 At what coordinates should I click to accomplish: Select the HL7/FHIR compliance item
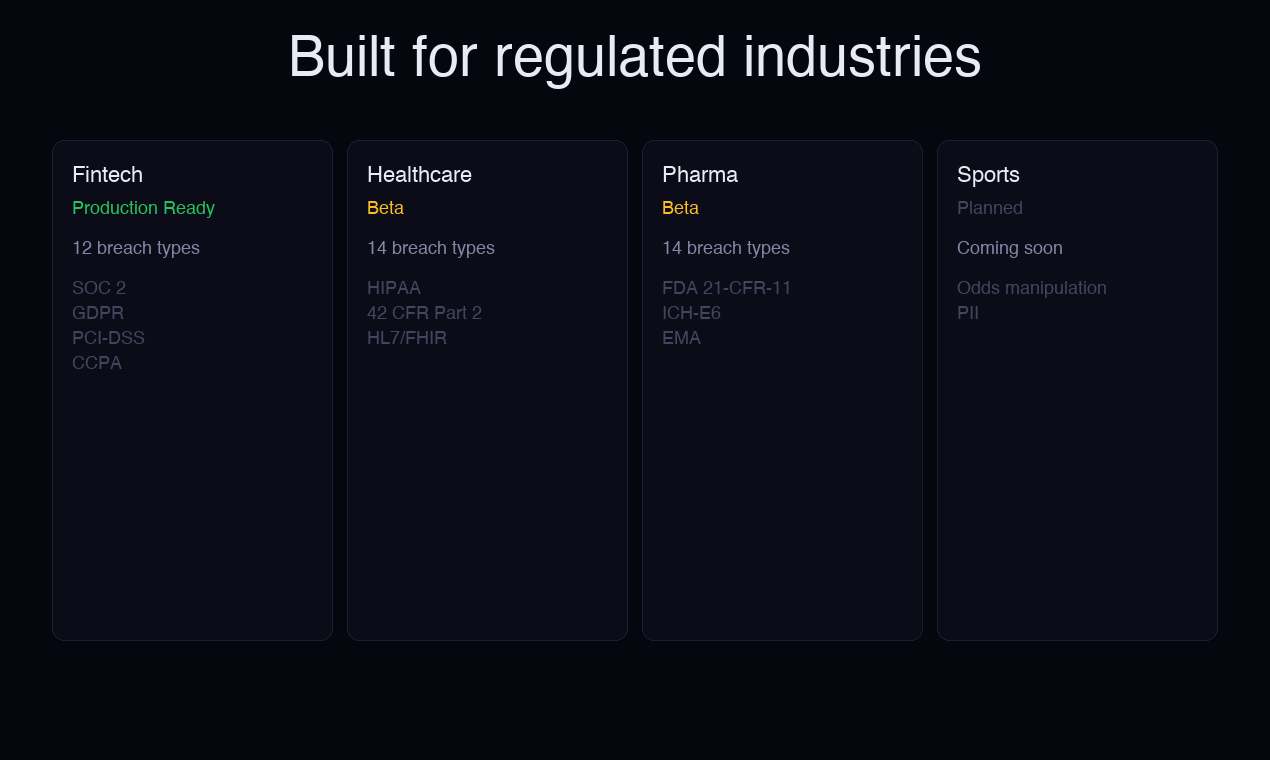point(407,338)
